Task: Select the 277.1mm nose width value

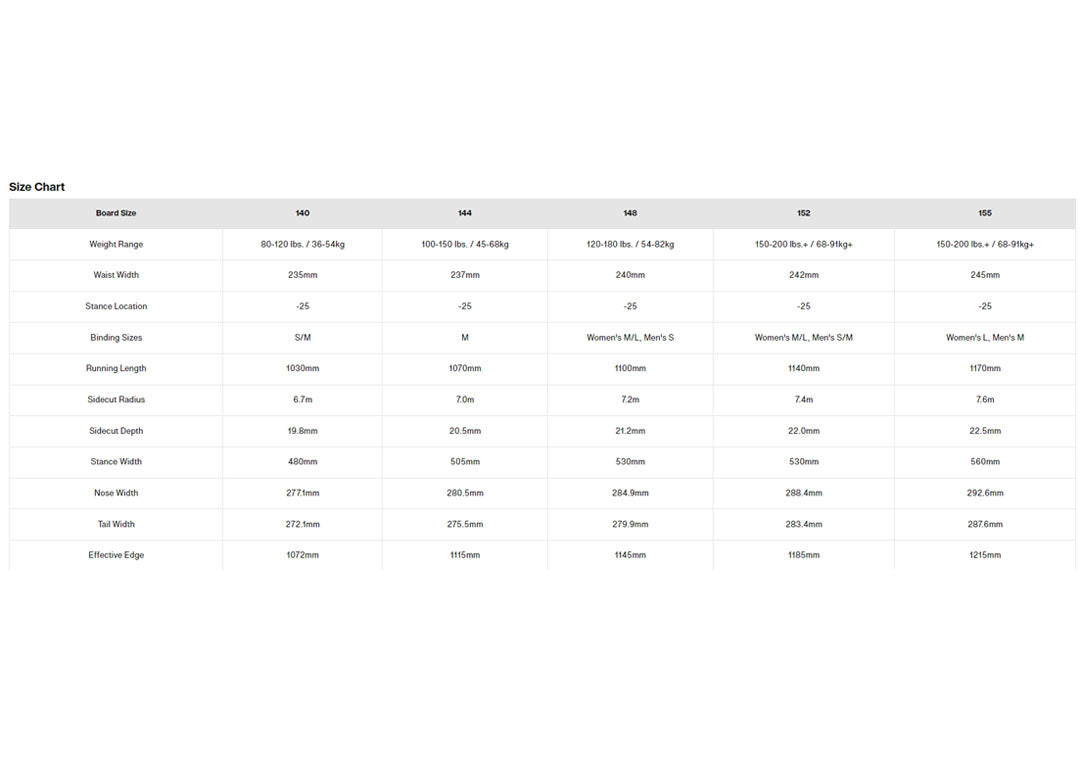Action: tap(303, 493)
